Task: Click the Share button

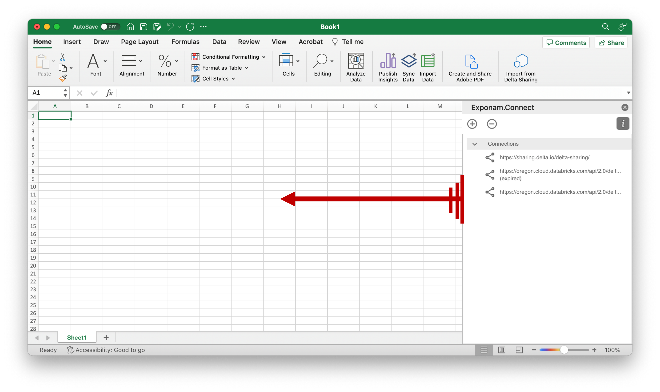Action: [x=611, y=43]
